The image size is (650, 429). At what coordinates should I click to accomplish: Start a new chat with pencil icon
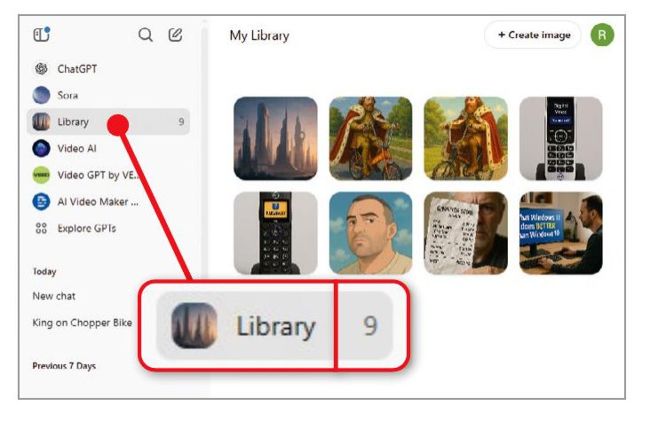175,35
